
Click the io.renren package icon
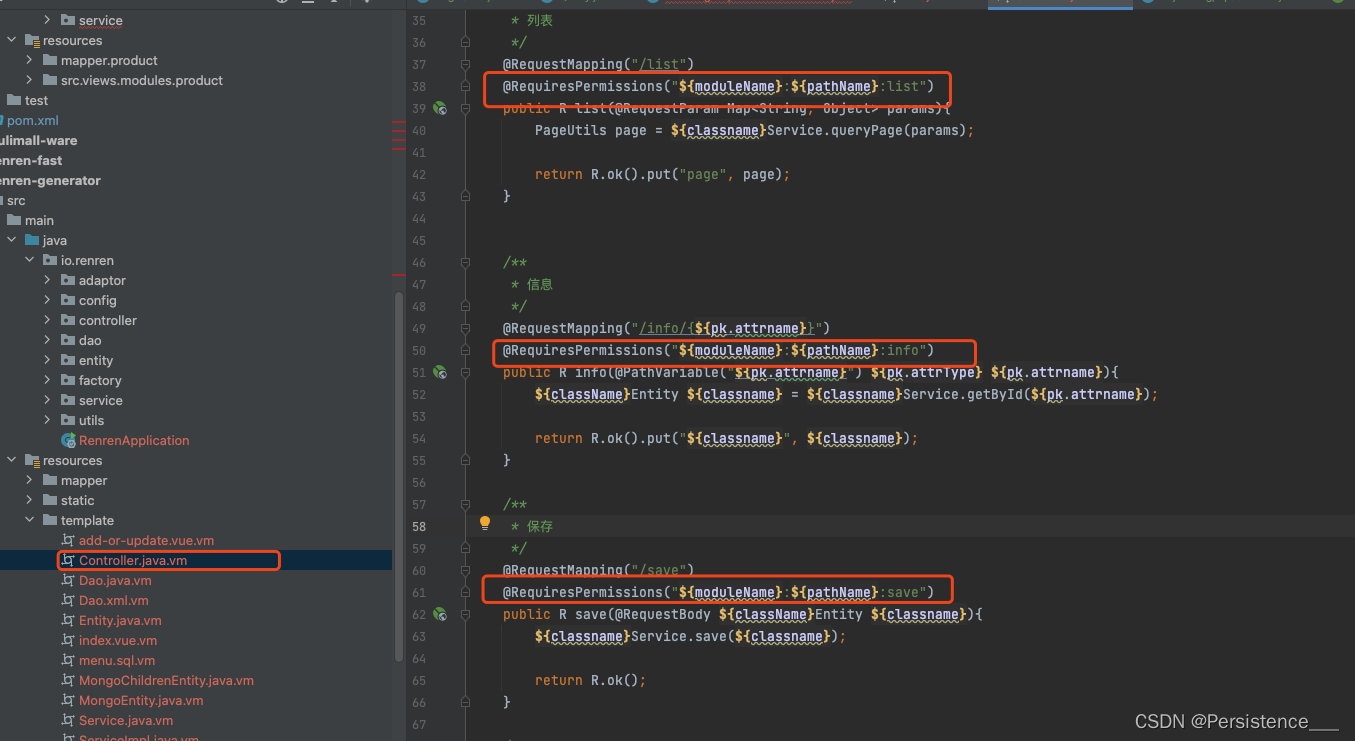(x=50, y=260)
